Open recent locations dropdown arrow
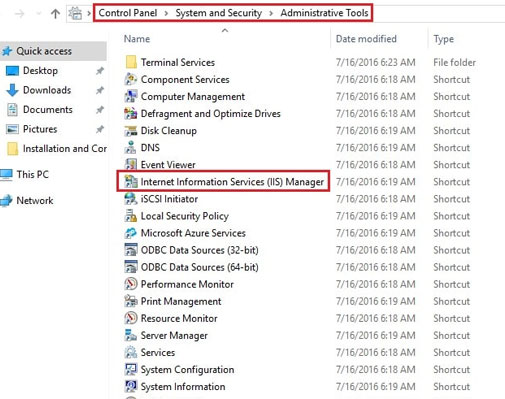The height and width of the screenshot is (399, 505). tap(39, 14)
